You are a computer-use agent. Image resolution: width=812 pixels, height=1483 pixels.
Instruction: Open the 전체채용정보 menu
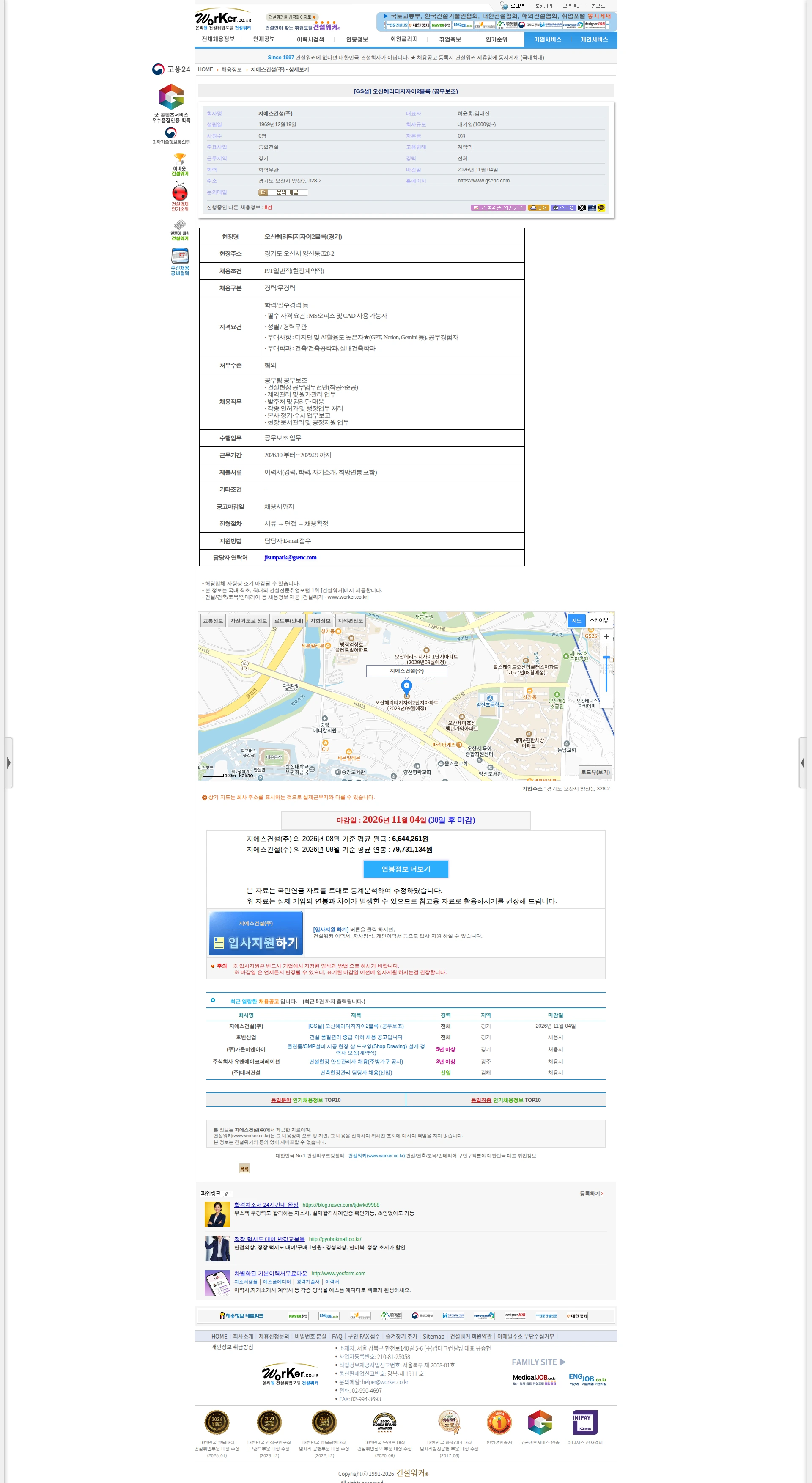pos(218,39)
